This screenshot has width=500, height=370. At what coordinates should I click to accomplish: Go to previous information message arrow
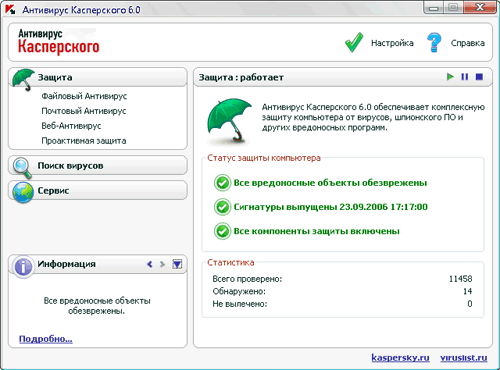[x=150, y=264]
